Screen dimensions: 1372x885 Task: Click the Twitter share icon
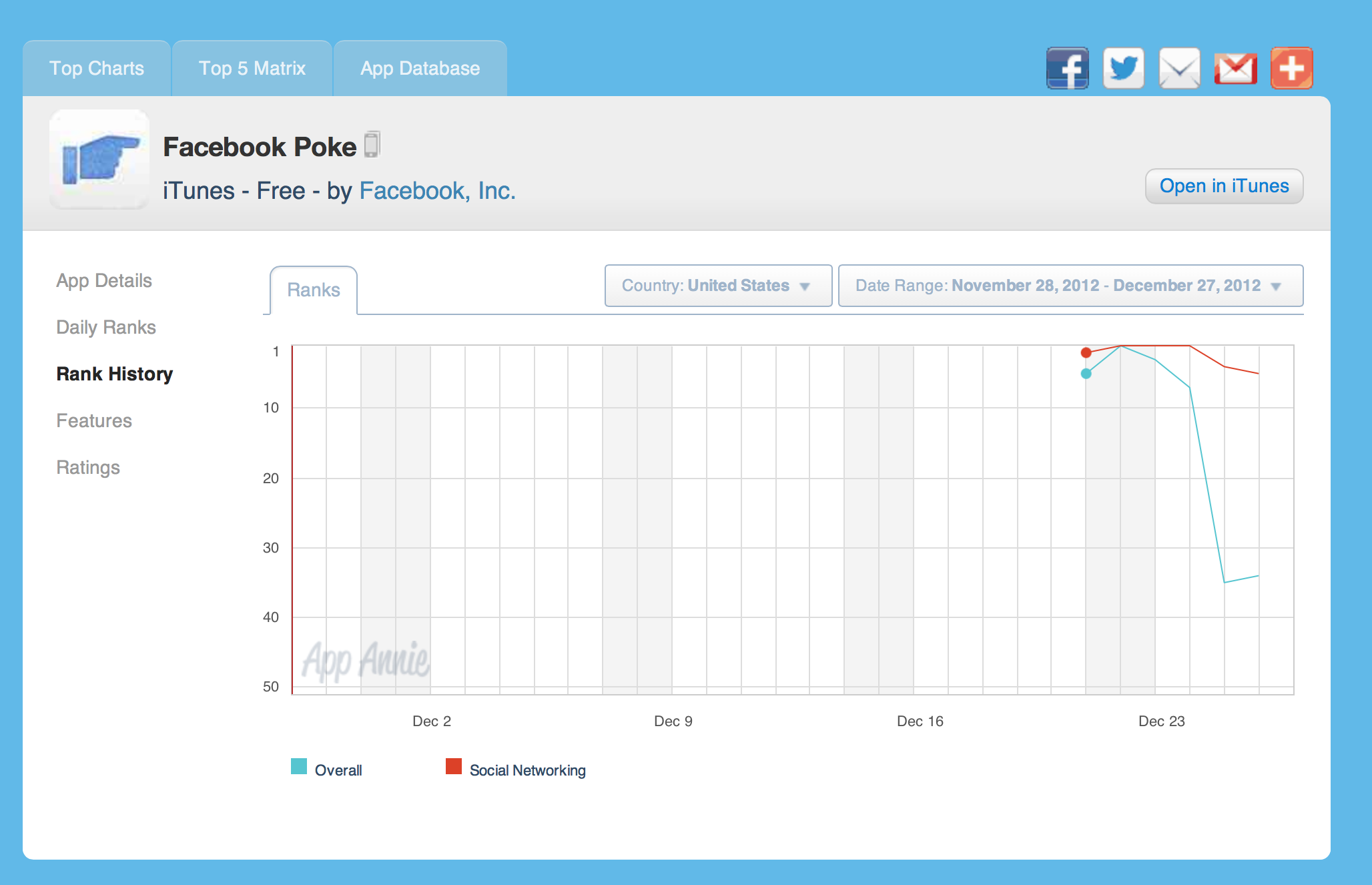click(1124, 68)
